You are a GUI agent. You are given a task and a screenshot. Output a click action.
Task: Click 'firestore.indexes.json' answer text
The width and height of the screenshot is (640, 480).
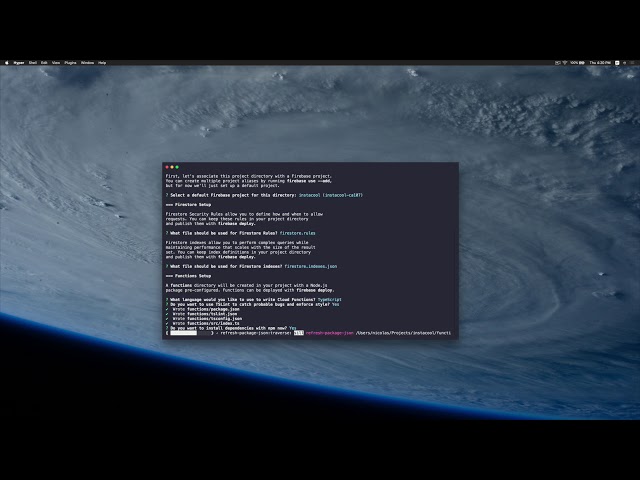(311, 266)
